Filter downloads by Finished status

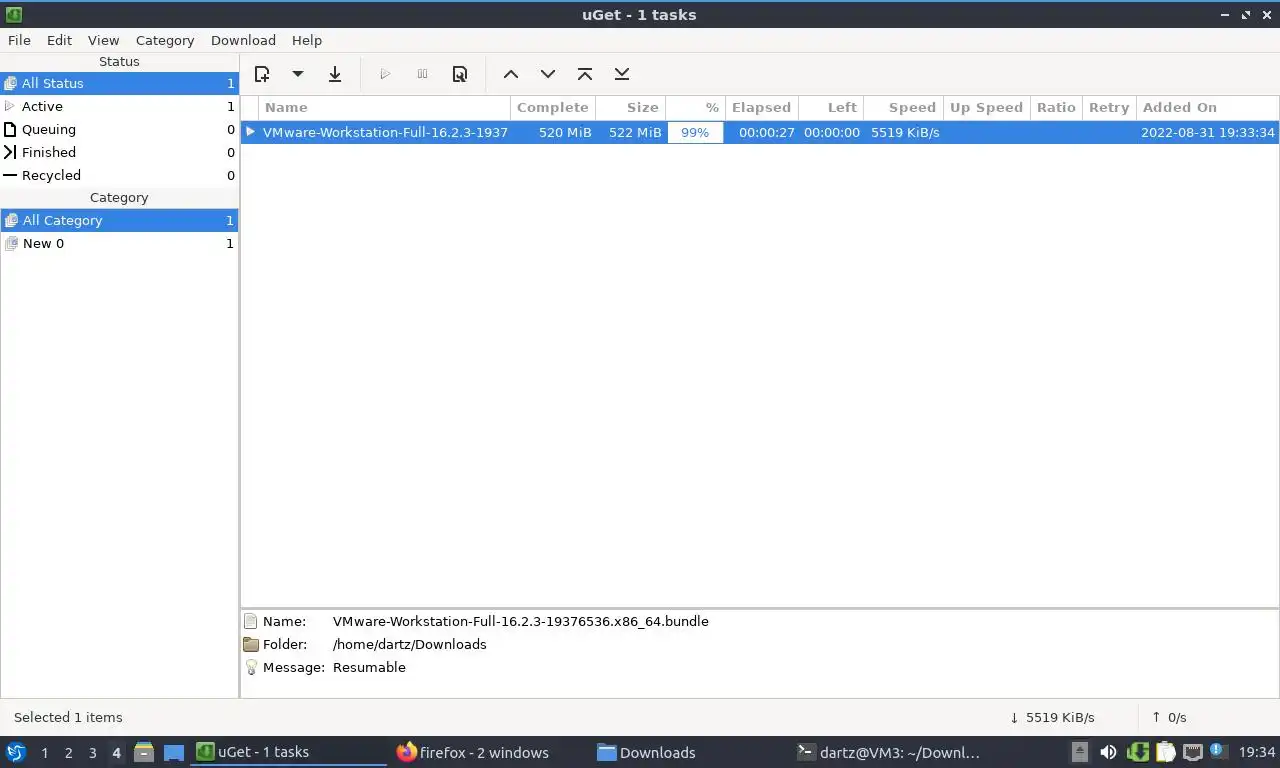click(x=119, y=152)
